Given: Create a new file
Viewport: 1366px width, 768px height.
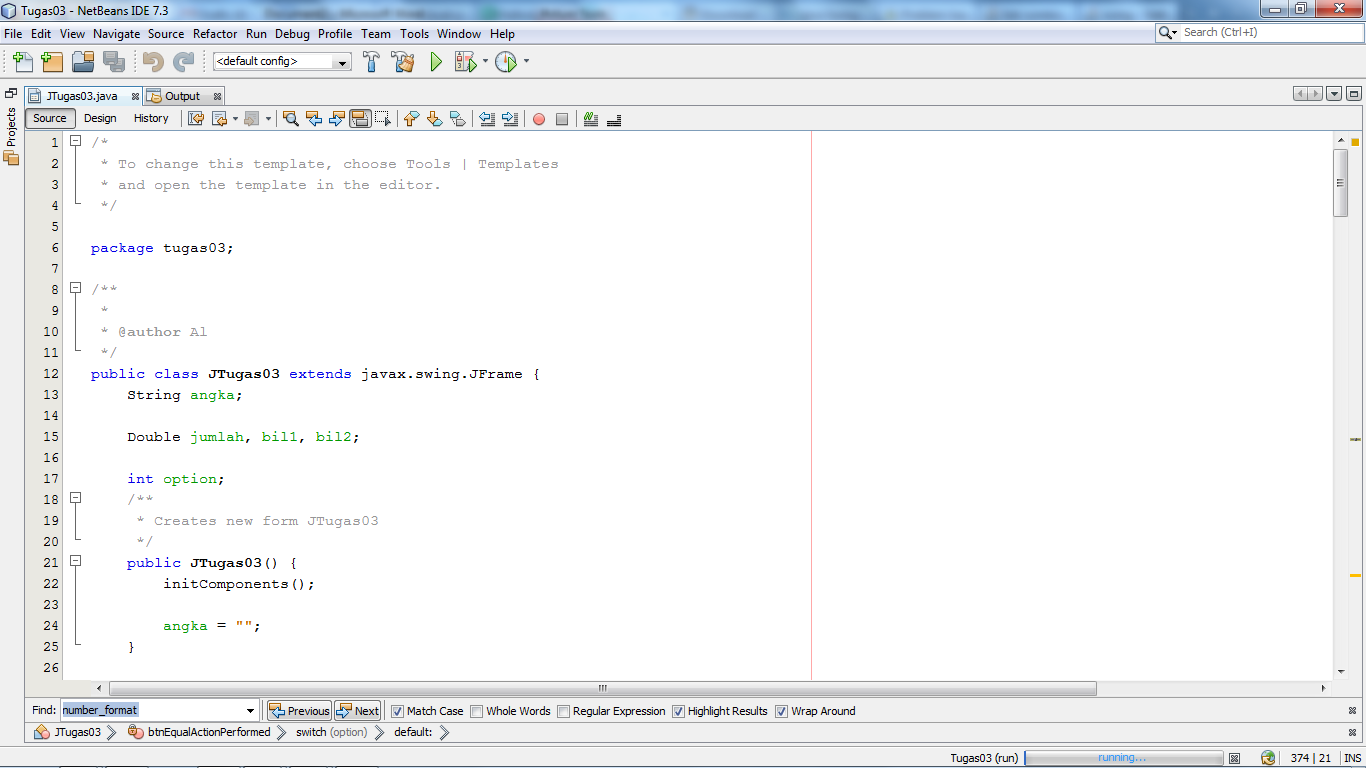Looking at the screenshot, I should tap(22, 61).
